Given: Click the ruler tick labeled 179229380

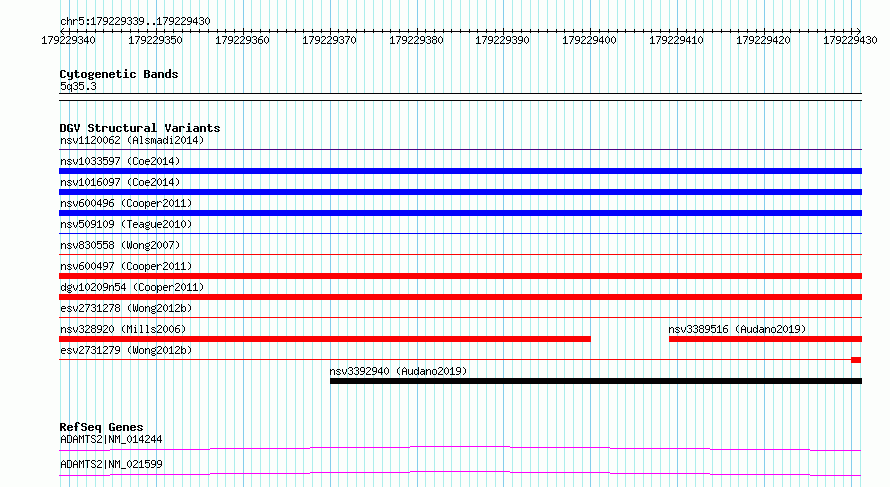Looking at the screenshot, I should [416, 40].
